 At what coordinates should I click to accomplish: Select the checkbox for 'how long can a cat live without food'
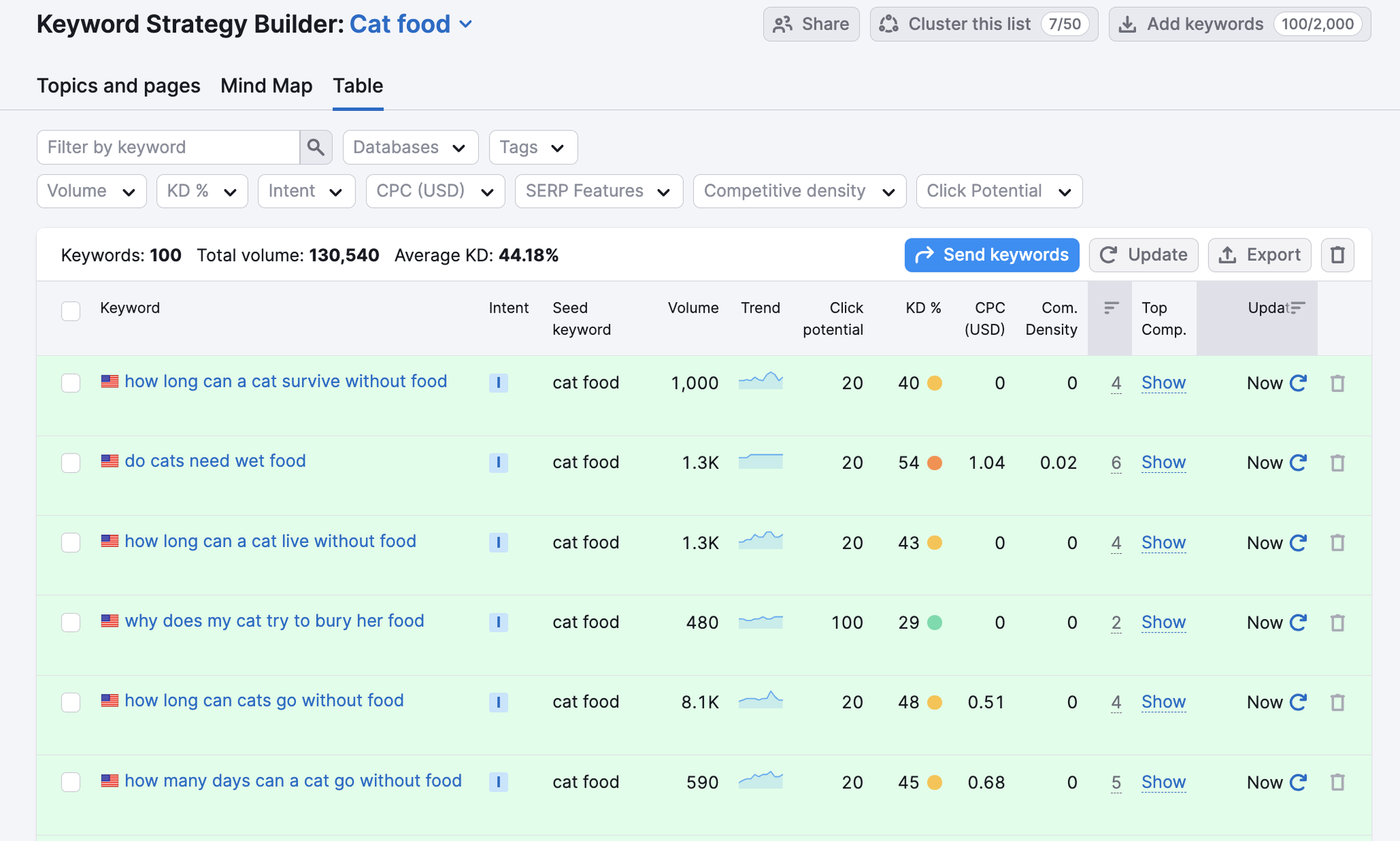pos(71,542)
